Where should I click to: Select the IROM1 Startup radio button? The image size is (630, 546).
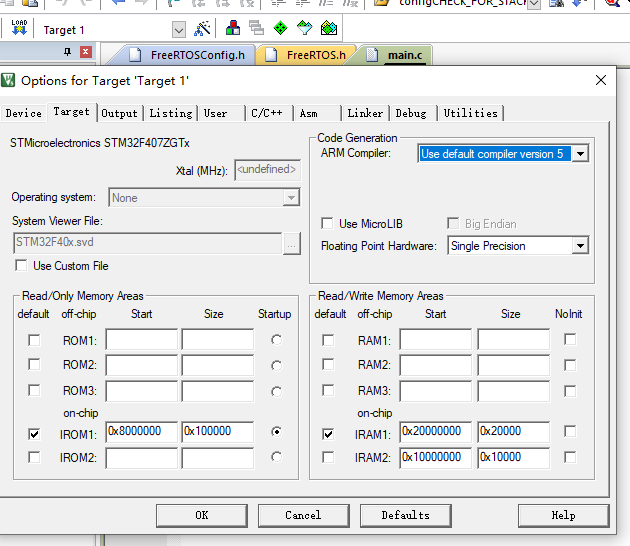coord(276,431)
